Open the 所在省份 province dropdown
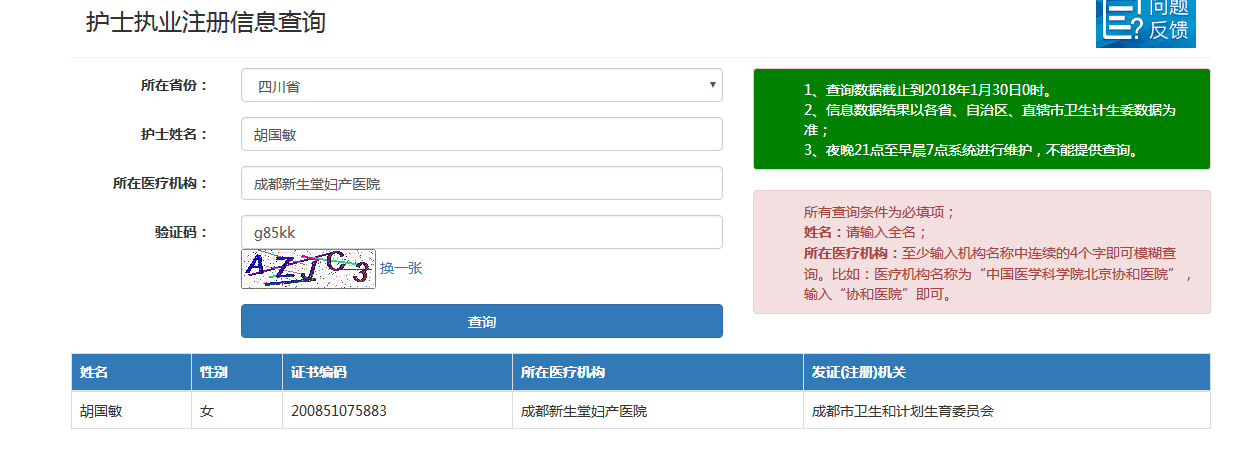Image resolution: width=1246 pixels, height=449 pixels. (x=481, y=86)
